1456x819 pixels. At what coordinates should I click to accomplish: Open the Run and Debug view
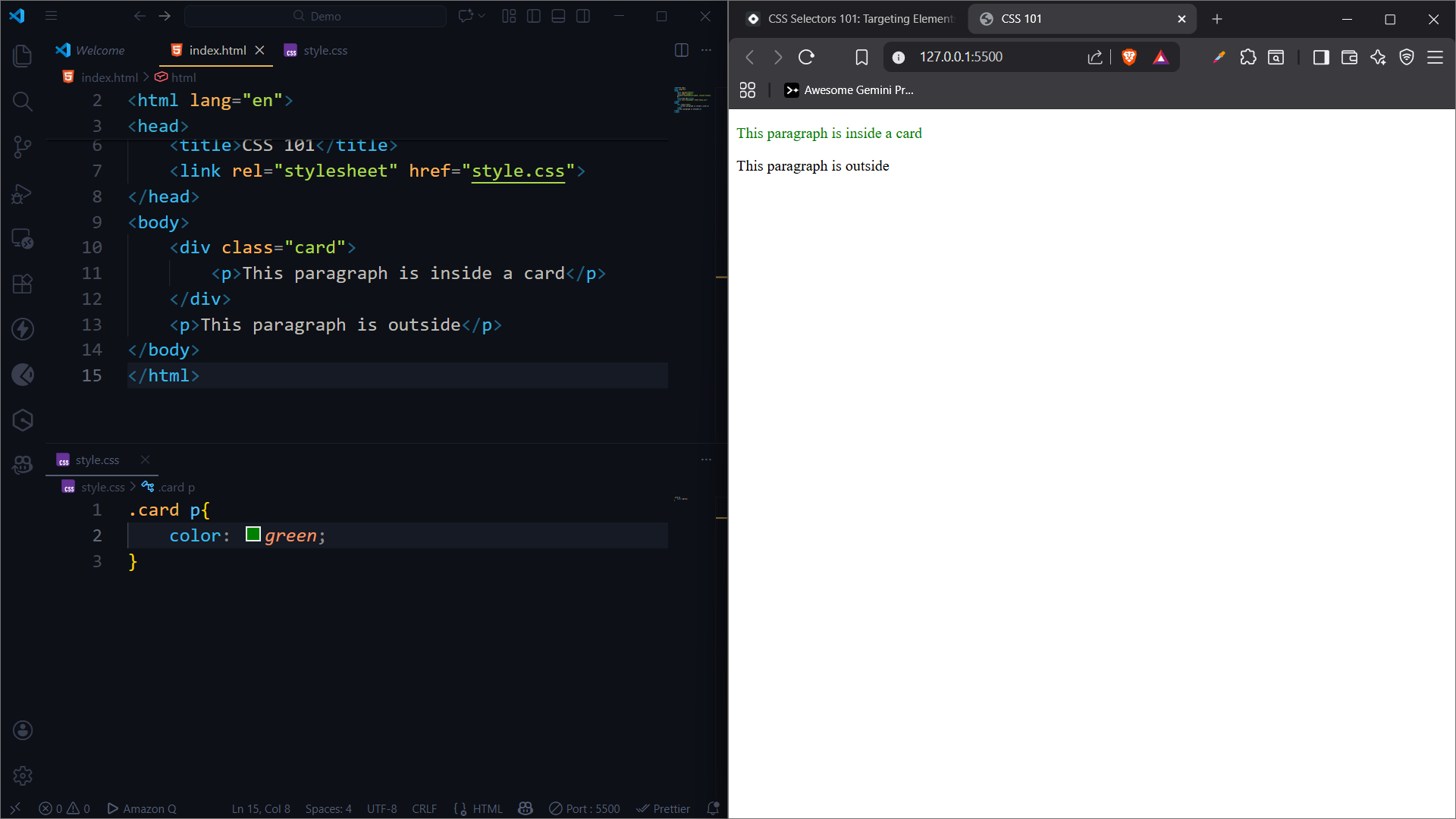[23, 194]
